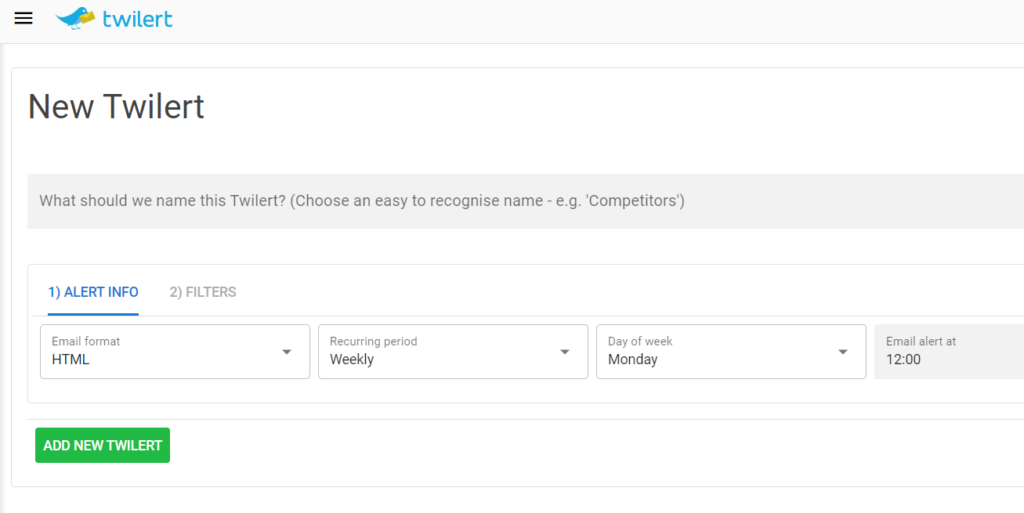Click the 'Day of week' field label
The width and height of the screenshot is (1024, 513).
(640, 341)
